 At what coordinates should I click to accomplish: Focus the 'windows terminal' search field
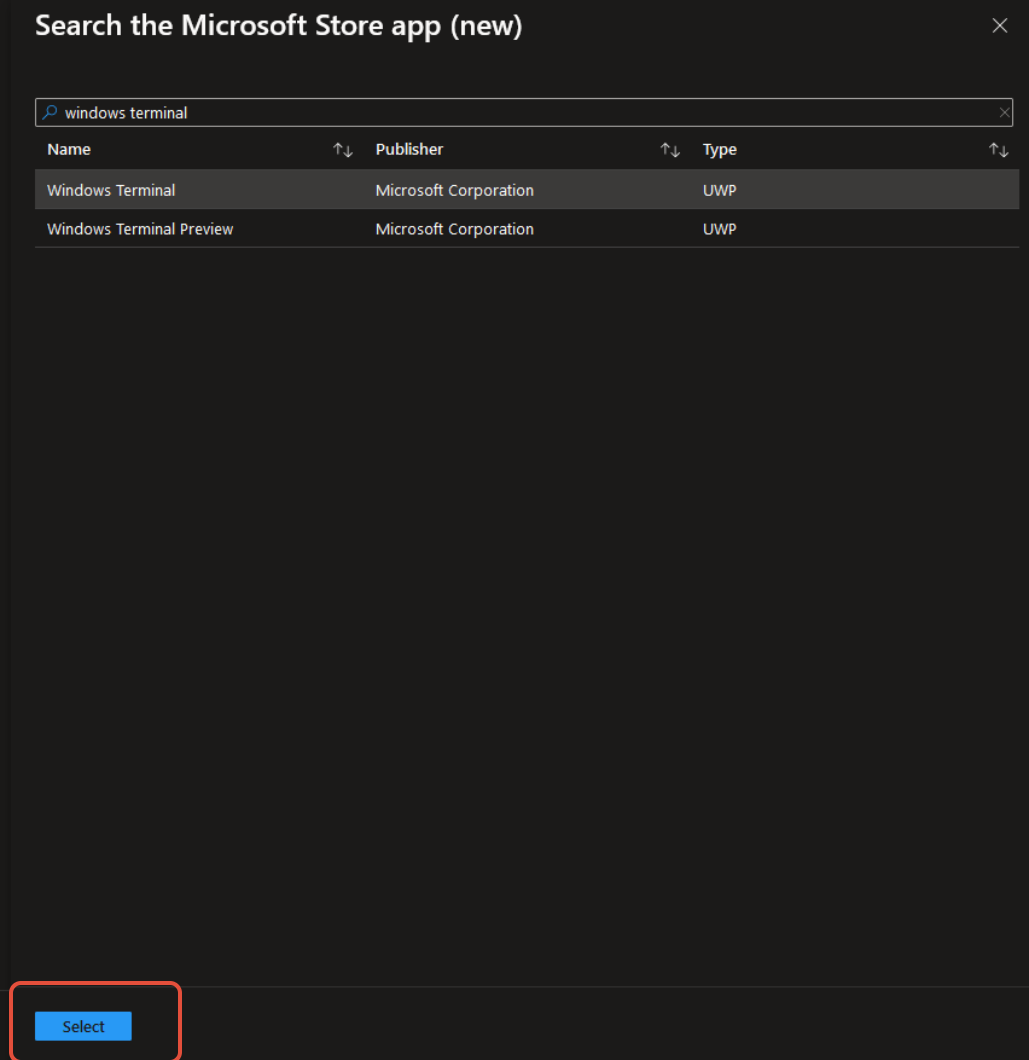point(523,112)
